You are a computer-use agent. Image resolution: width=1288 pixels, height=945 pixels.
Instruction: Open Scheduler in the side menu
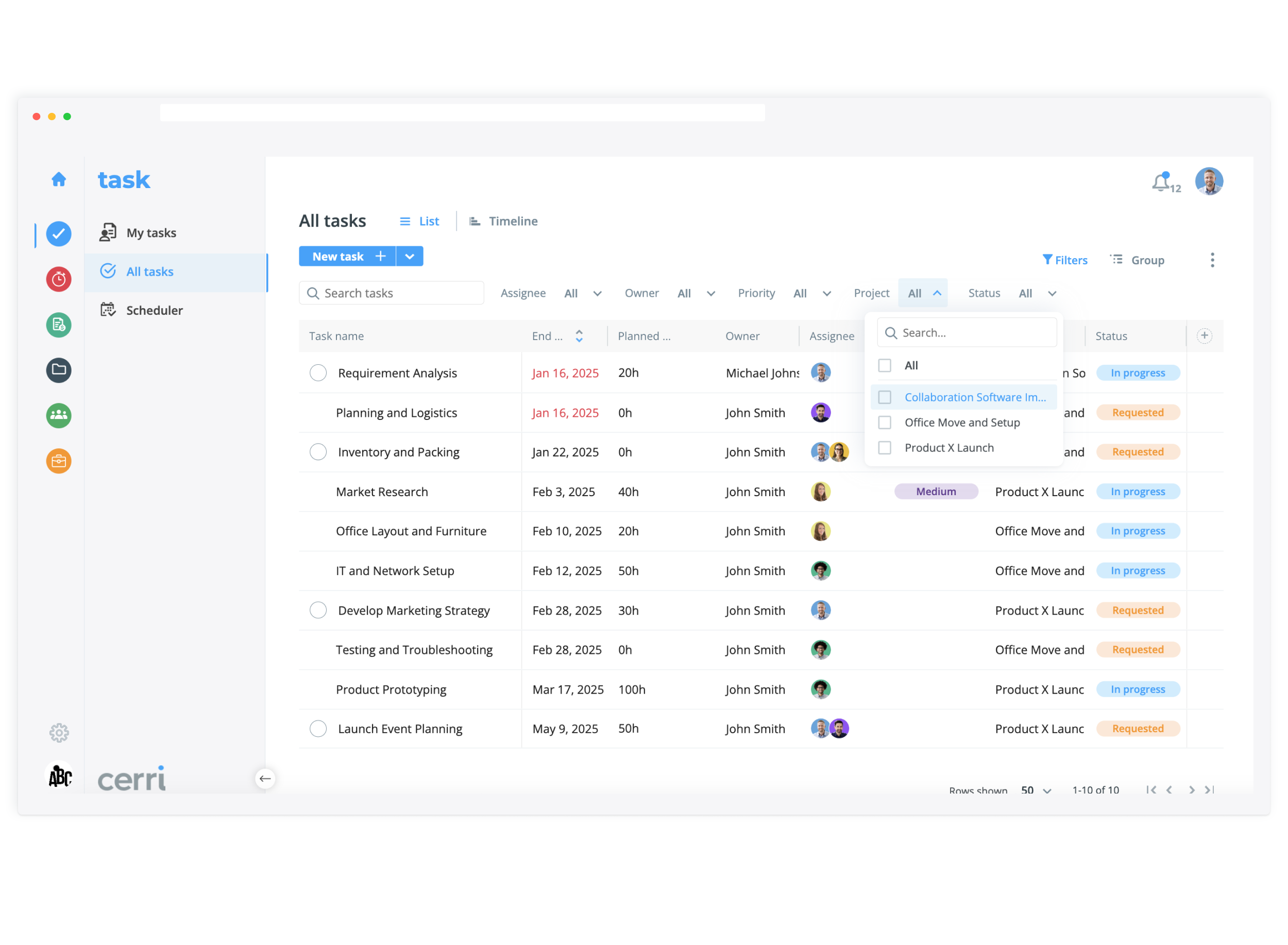pyautogui.click(x=154, y=311)
